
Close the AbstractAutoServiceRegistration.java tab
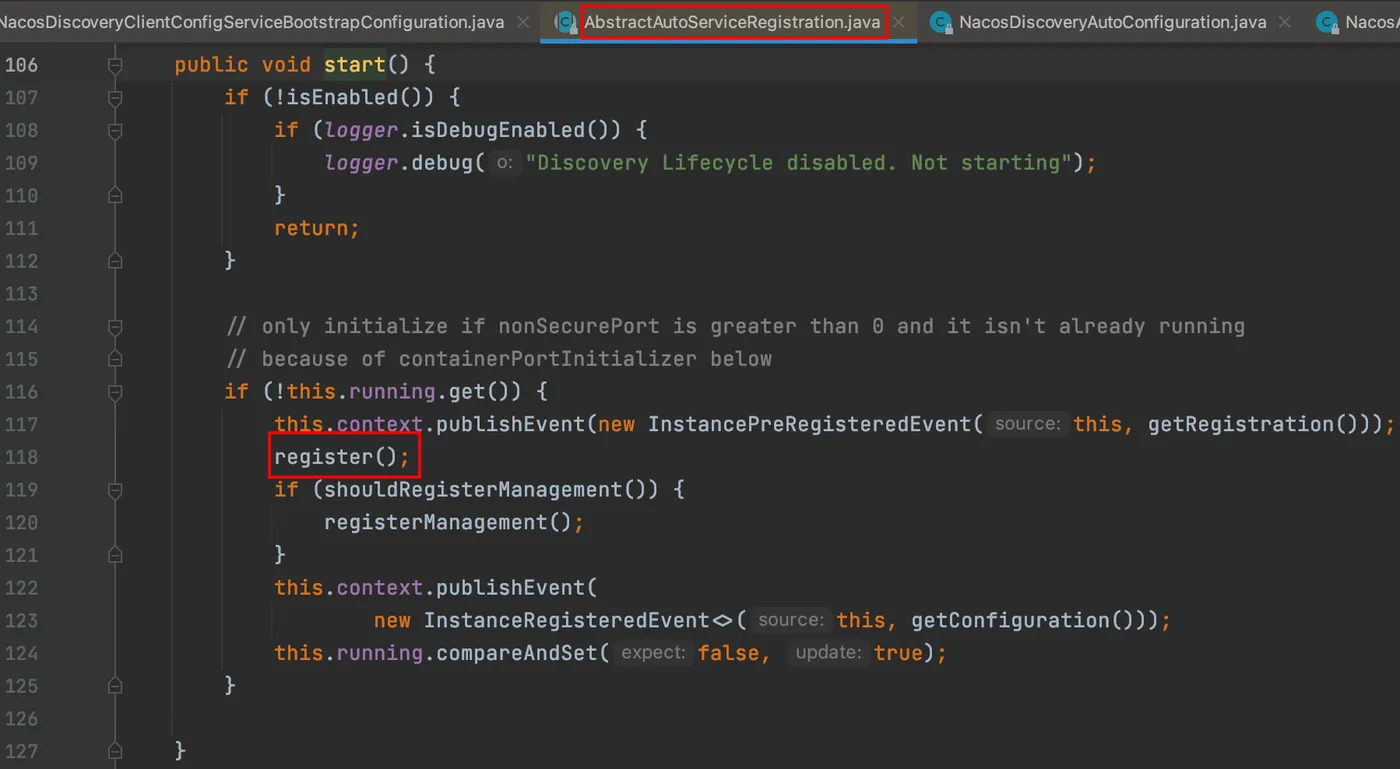pos(899,21)
